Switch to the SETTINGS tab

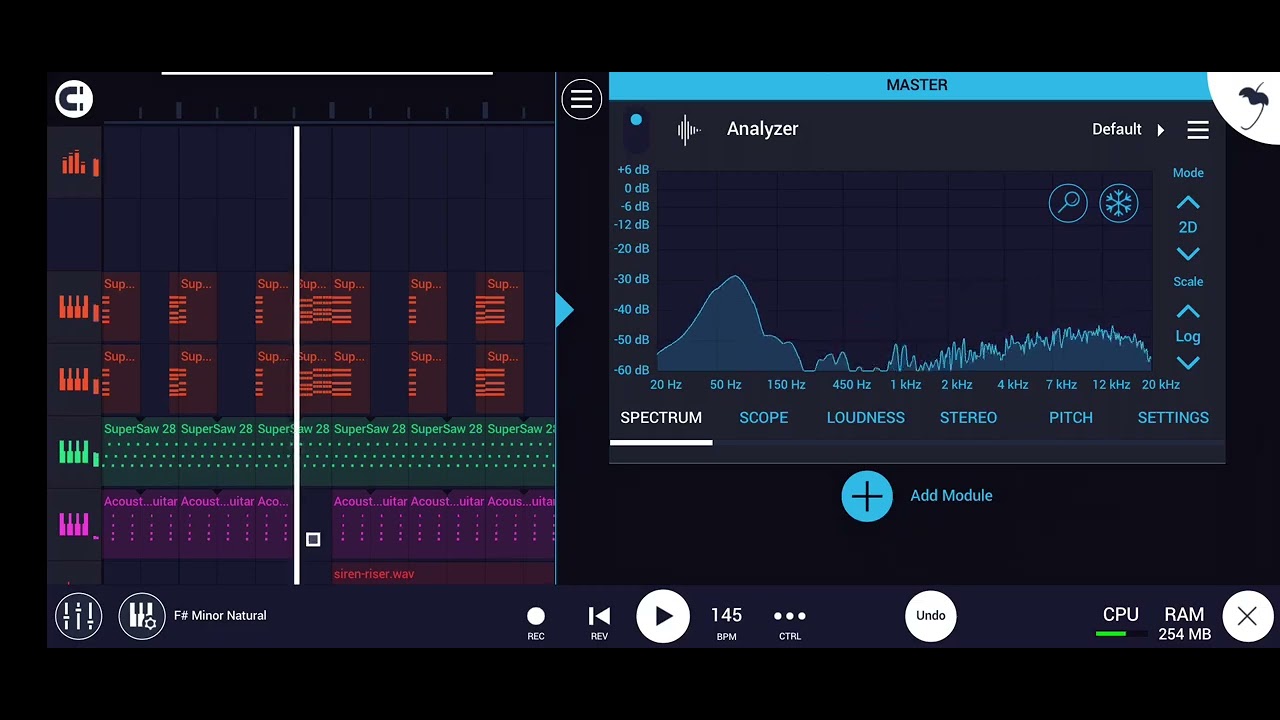1173,418
